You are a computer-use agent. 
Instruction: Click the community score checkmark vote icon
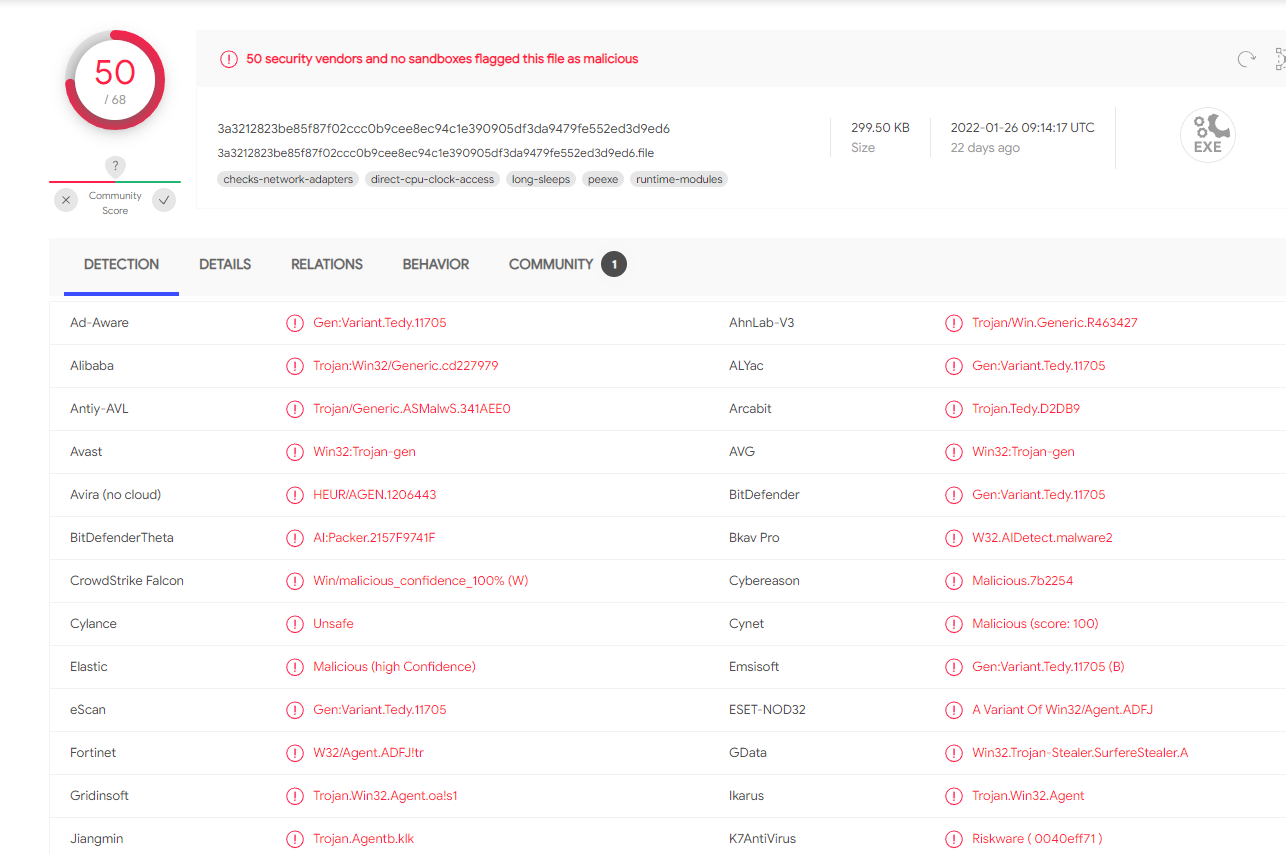pyautogui.click(x=164, y=200)
